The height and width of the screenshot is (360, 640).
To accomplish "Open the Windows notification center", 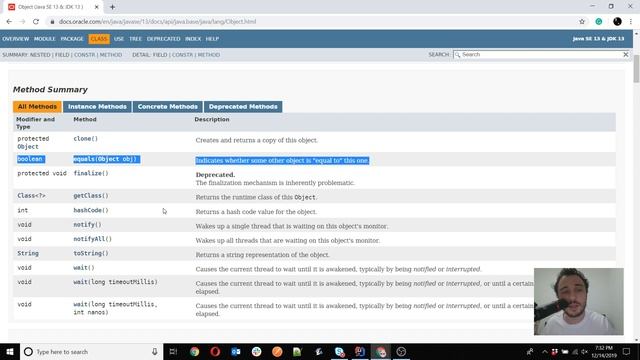I will pos(627,351).
